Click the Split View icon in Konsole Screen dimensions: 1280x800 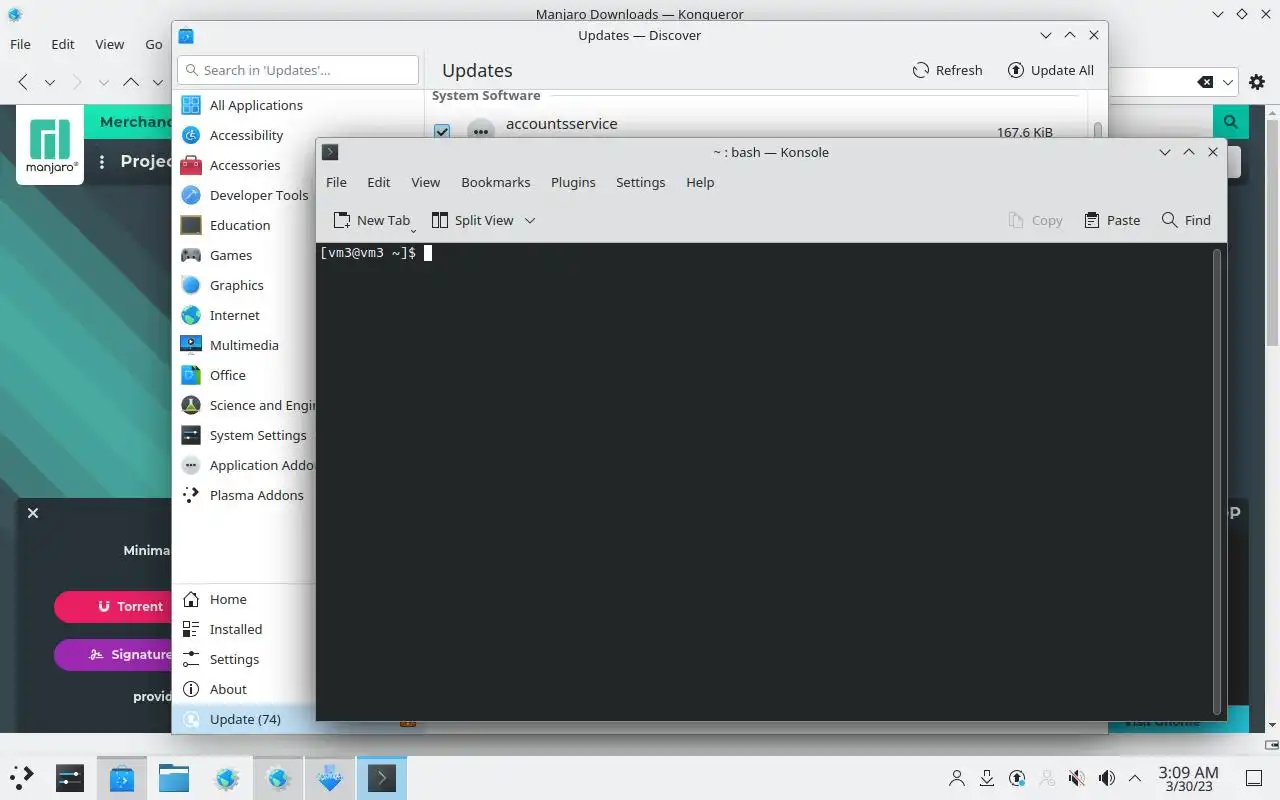(439, 220)
